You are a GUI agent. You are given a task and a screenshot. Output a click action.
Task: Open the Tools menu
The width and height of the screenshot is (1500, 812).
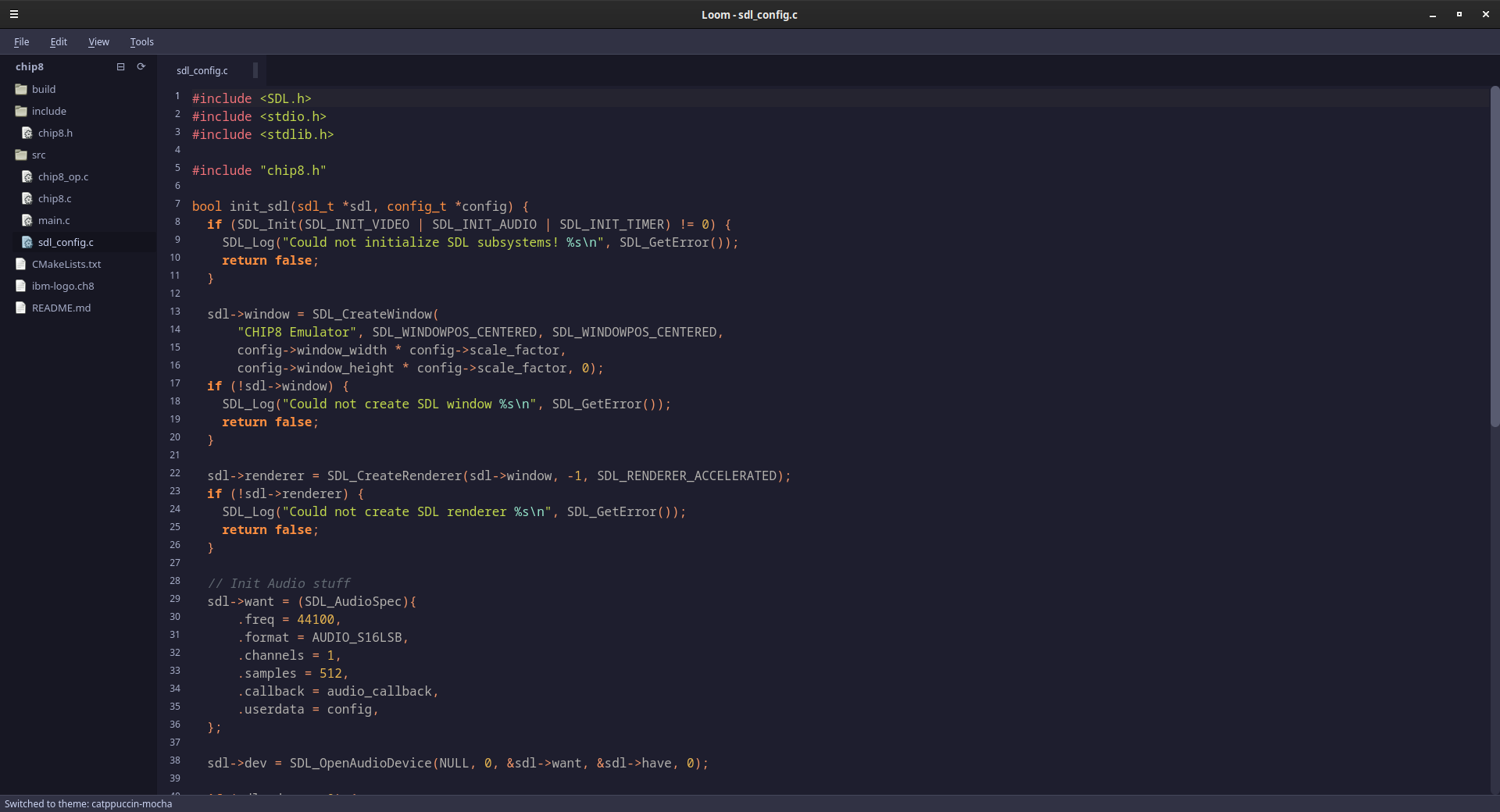141,41
